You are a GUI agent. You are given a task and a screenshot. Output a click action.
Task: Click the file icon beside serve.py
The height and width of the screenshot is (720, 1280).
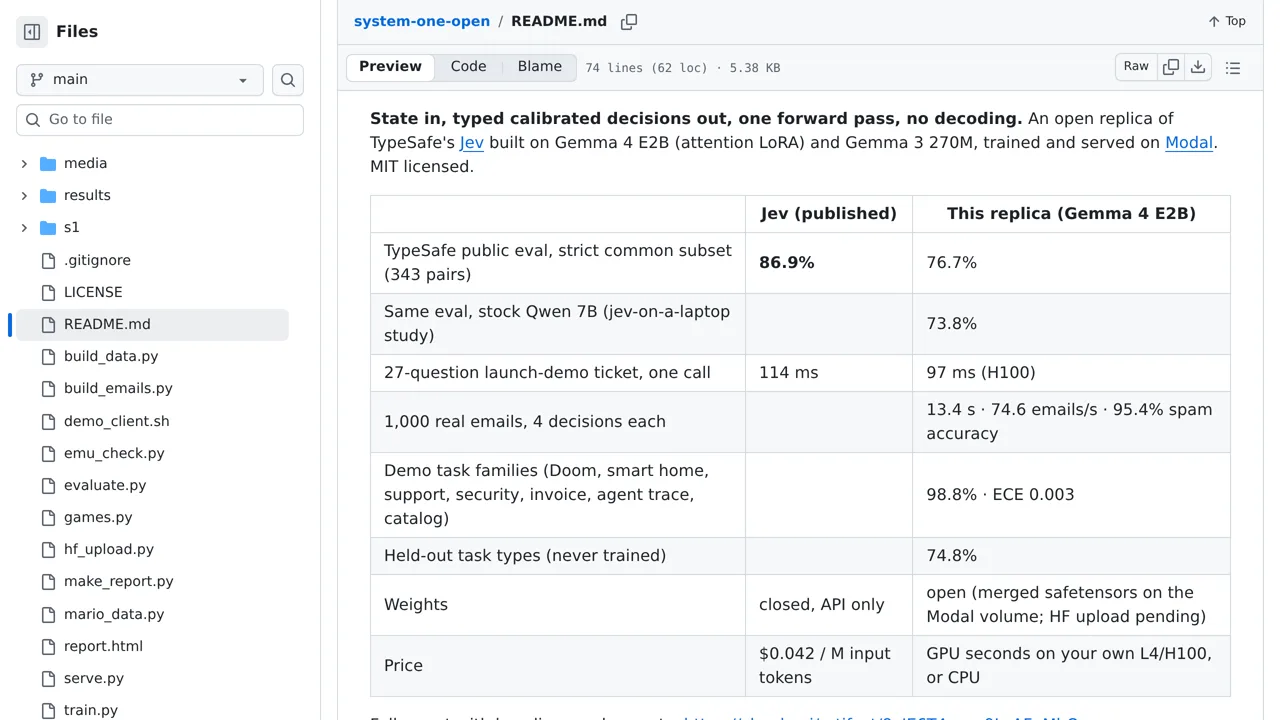(48, 678)
